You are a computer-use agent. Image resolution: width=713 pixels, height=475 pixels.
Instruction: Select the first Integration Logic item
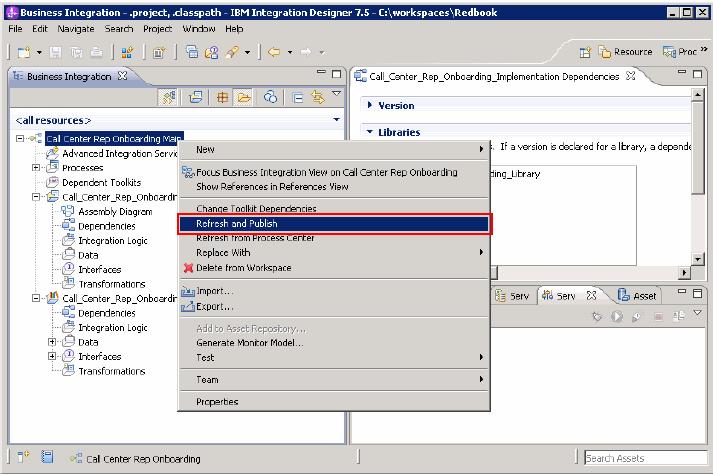tap(113, 240)
